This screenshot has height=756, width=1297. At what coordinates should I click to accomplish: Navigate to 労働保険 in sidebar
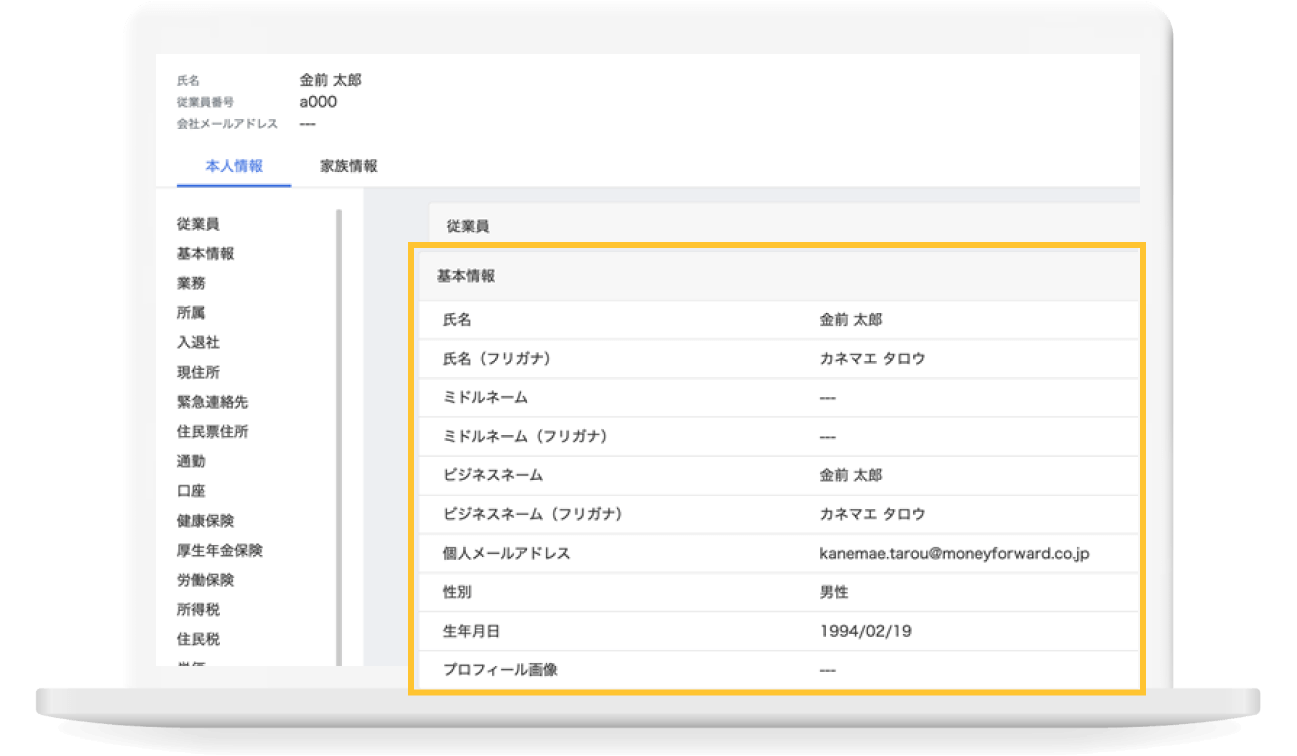coord(205,580)
